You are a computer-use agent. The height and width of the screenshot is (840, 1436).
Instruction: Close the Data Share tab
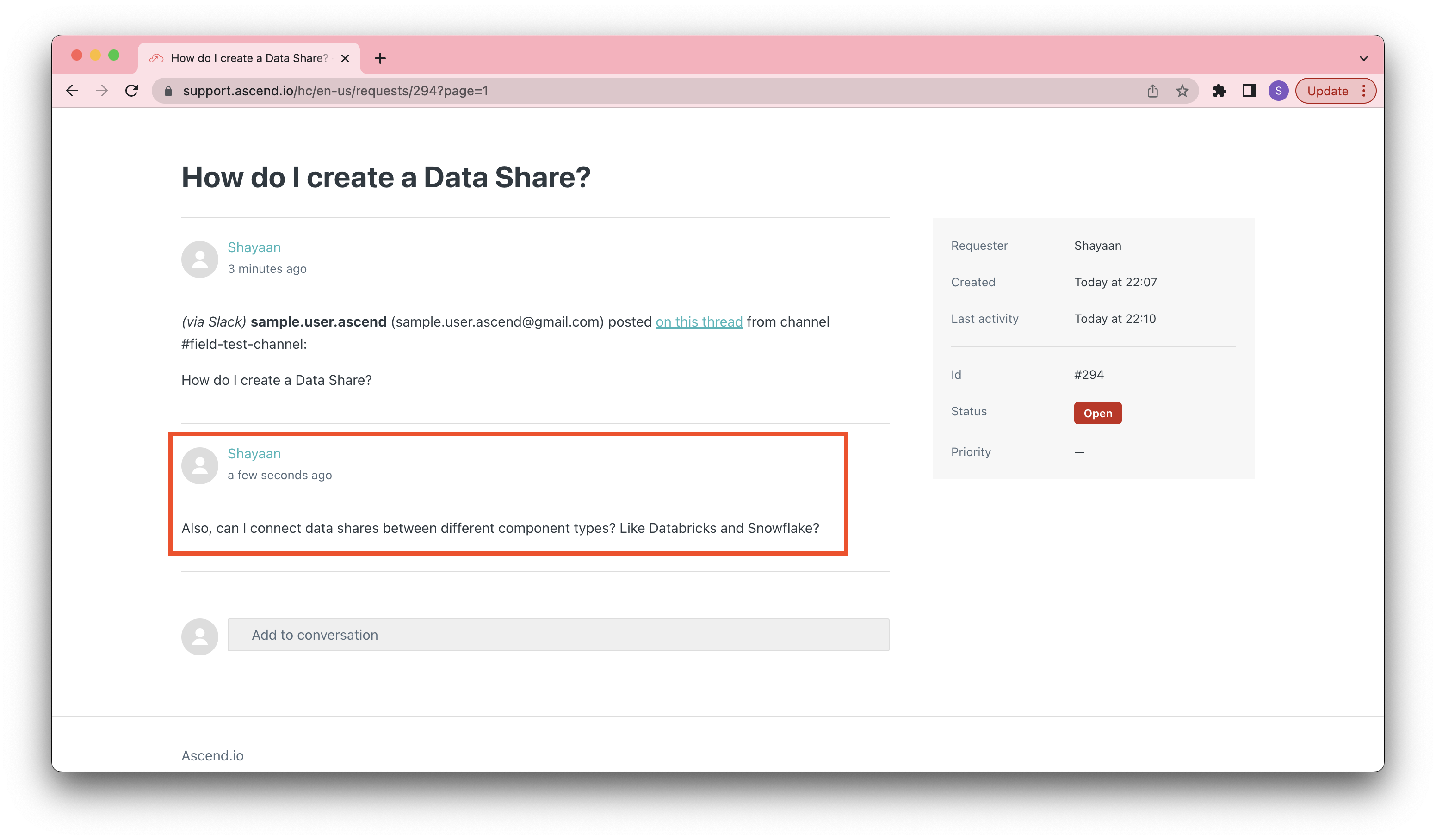[345, 58]
